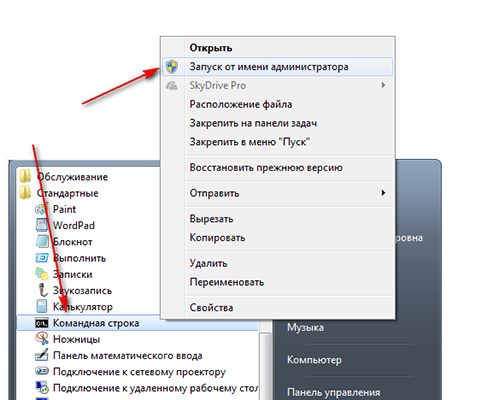Image resolution: width=487 pixels, height=400 pixels.
Task: Click the Звукозапись label
Action: click(82, 291)
